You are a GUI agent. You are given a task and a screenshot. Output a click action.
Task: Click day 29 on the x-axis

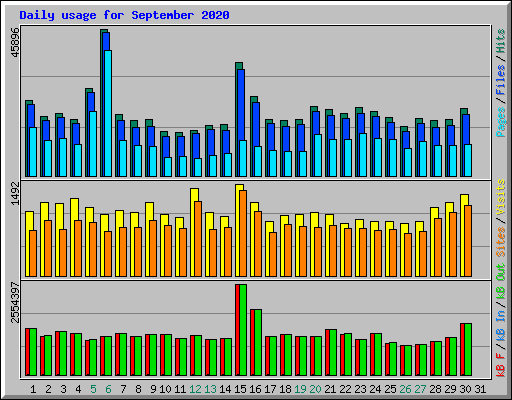point(450,389)
